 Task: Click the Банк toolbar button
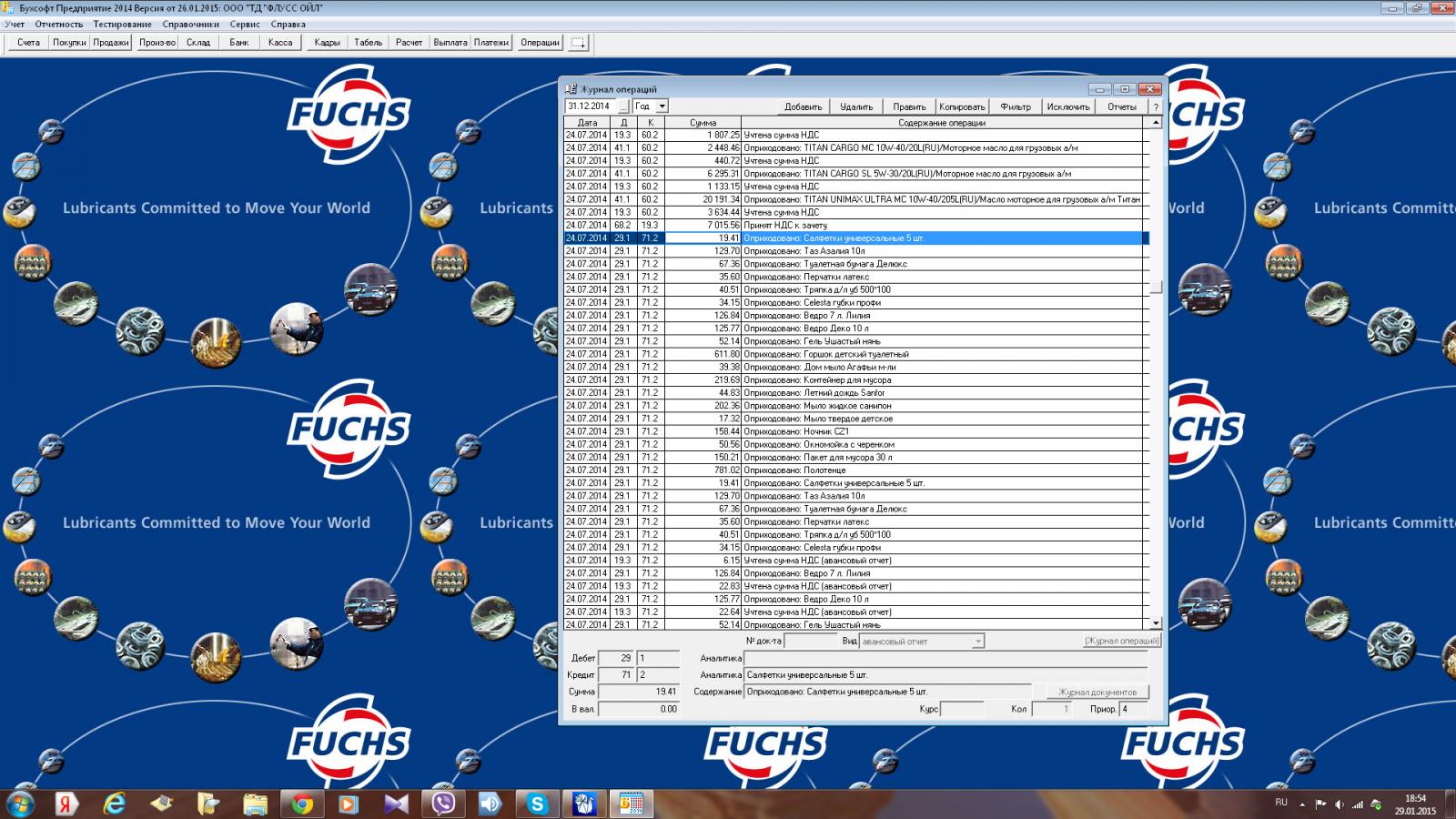[239, 43]
